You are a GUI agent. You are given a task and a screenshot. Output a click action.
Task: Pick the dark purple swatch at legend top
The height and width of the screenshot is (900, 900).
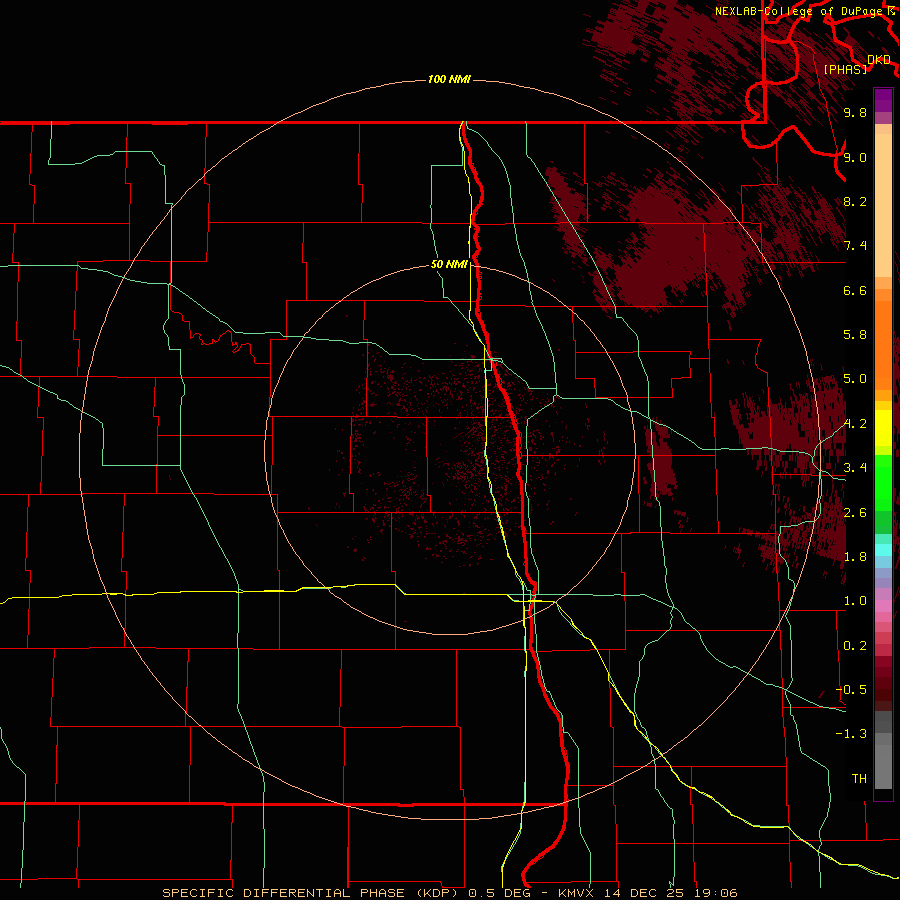[x=883, y=100]
